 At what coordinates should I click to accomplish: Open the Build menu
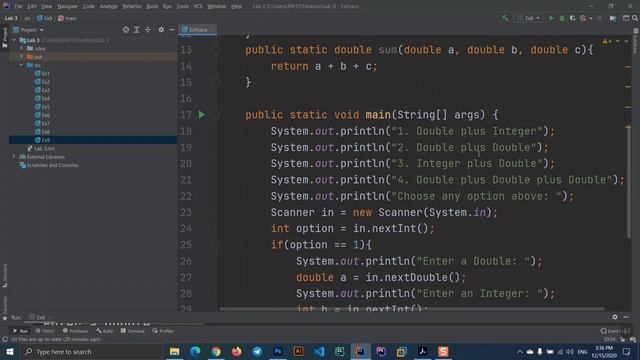pos(152,6)
